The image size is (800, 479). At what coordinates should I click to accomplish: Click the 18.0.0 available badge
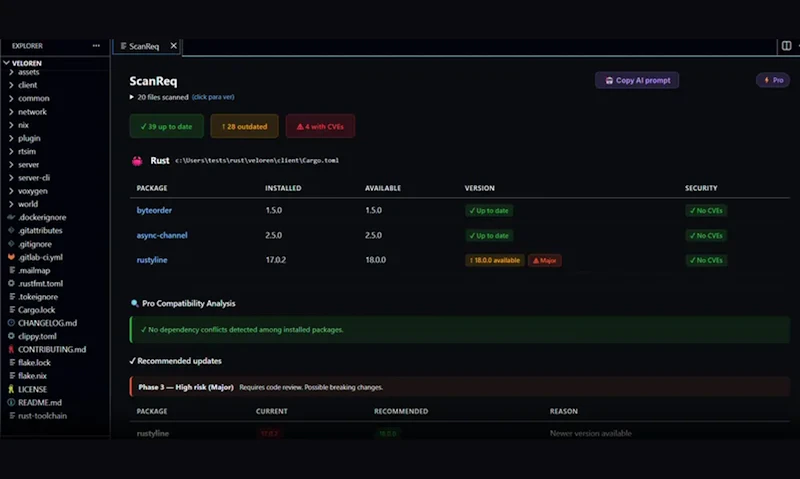[494, 260]
